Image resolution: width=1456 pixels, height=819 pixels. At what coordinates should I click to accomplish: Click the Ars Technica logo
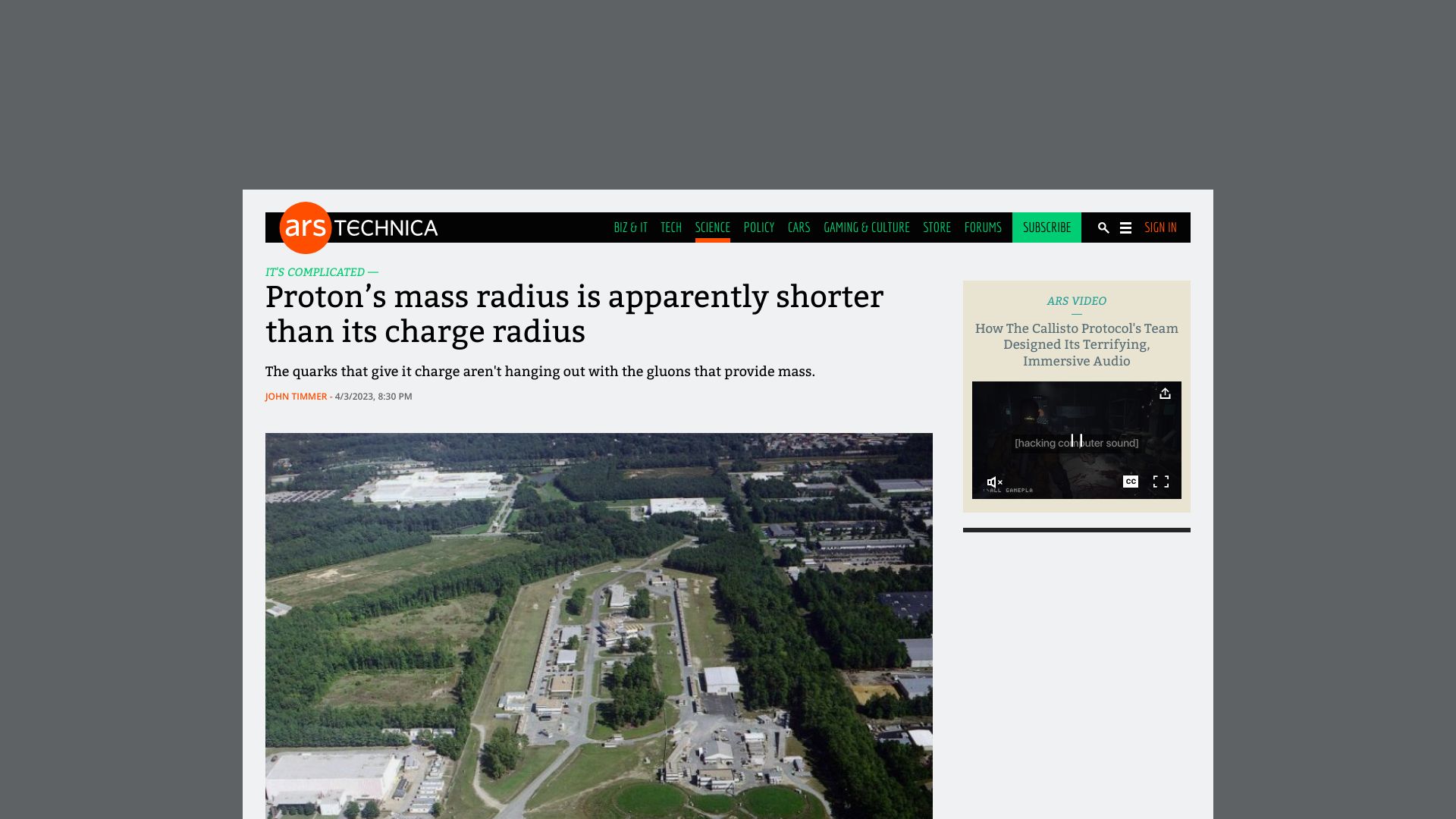[x=359, y=227]
